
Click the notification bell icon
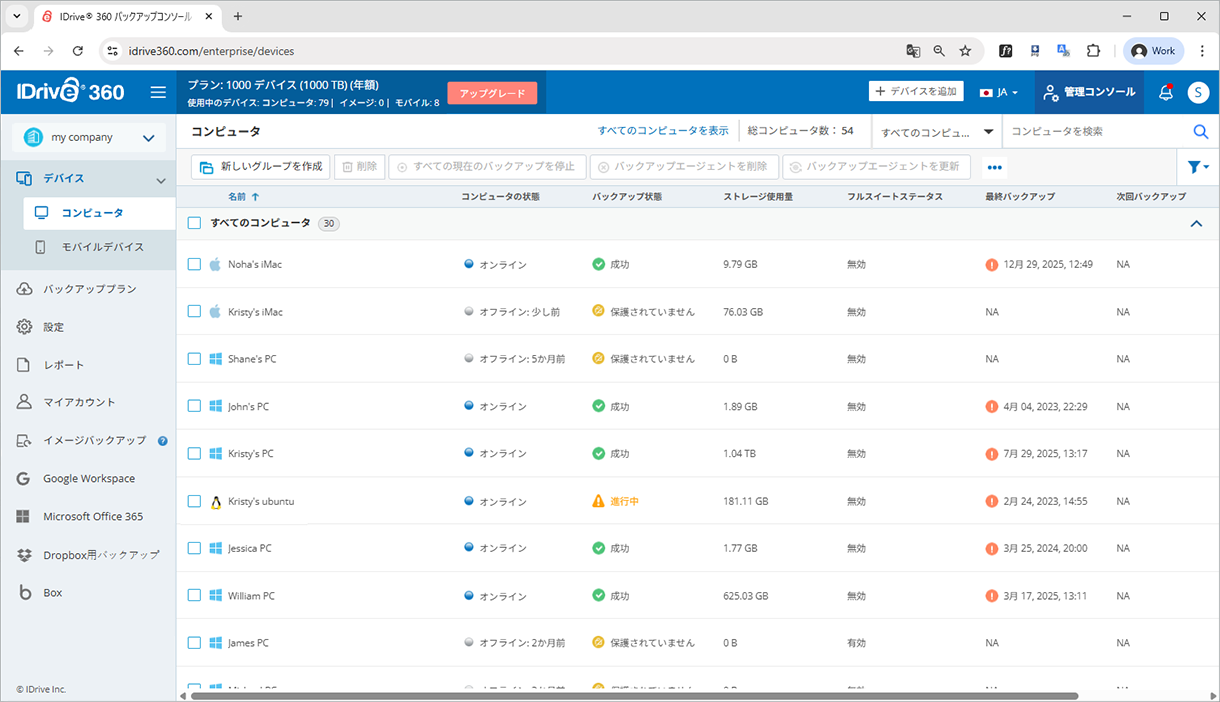tap(1165, 92)
